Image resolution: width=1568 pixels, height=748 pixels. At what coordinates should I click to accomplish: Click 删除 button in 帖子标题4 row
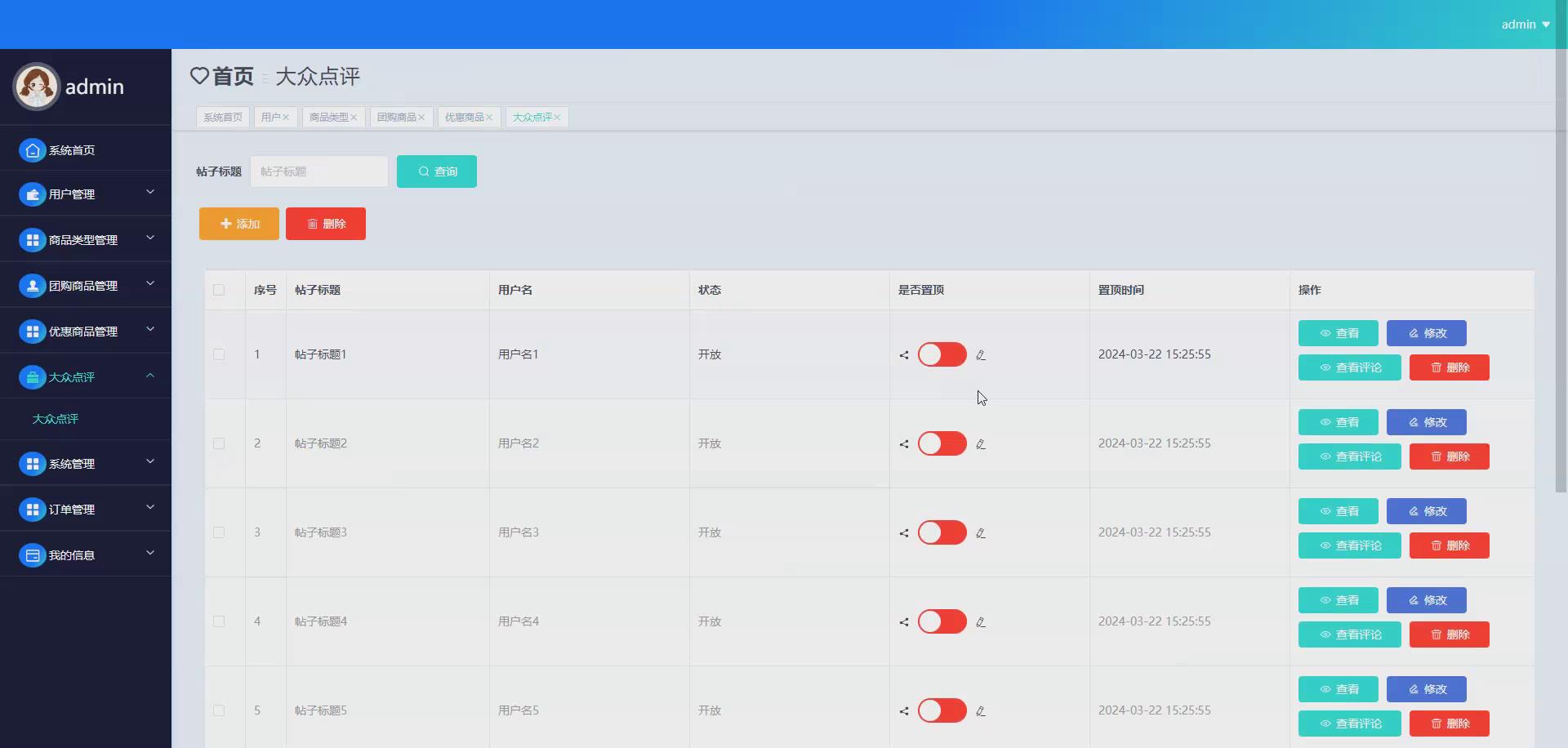tap(1450, 634)
